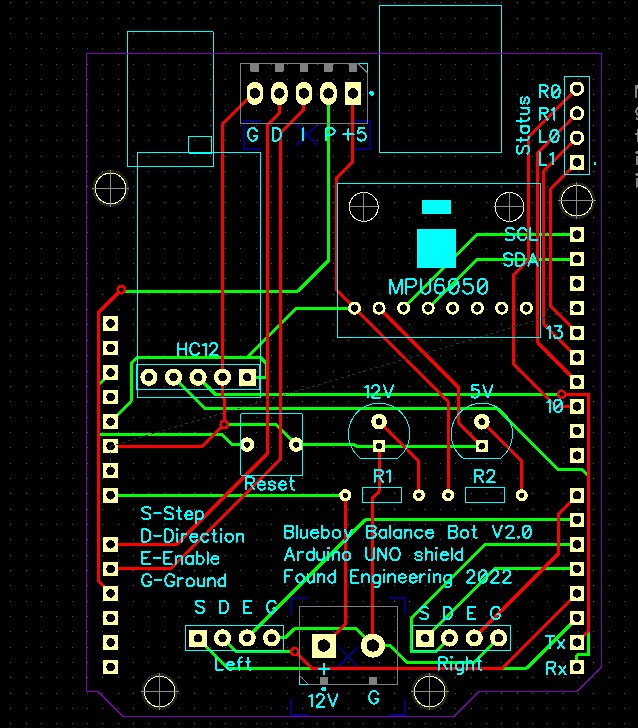
Task: Click the SCL header pad
Action: [x=576, y=235]
